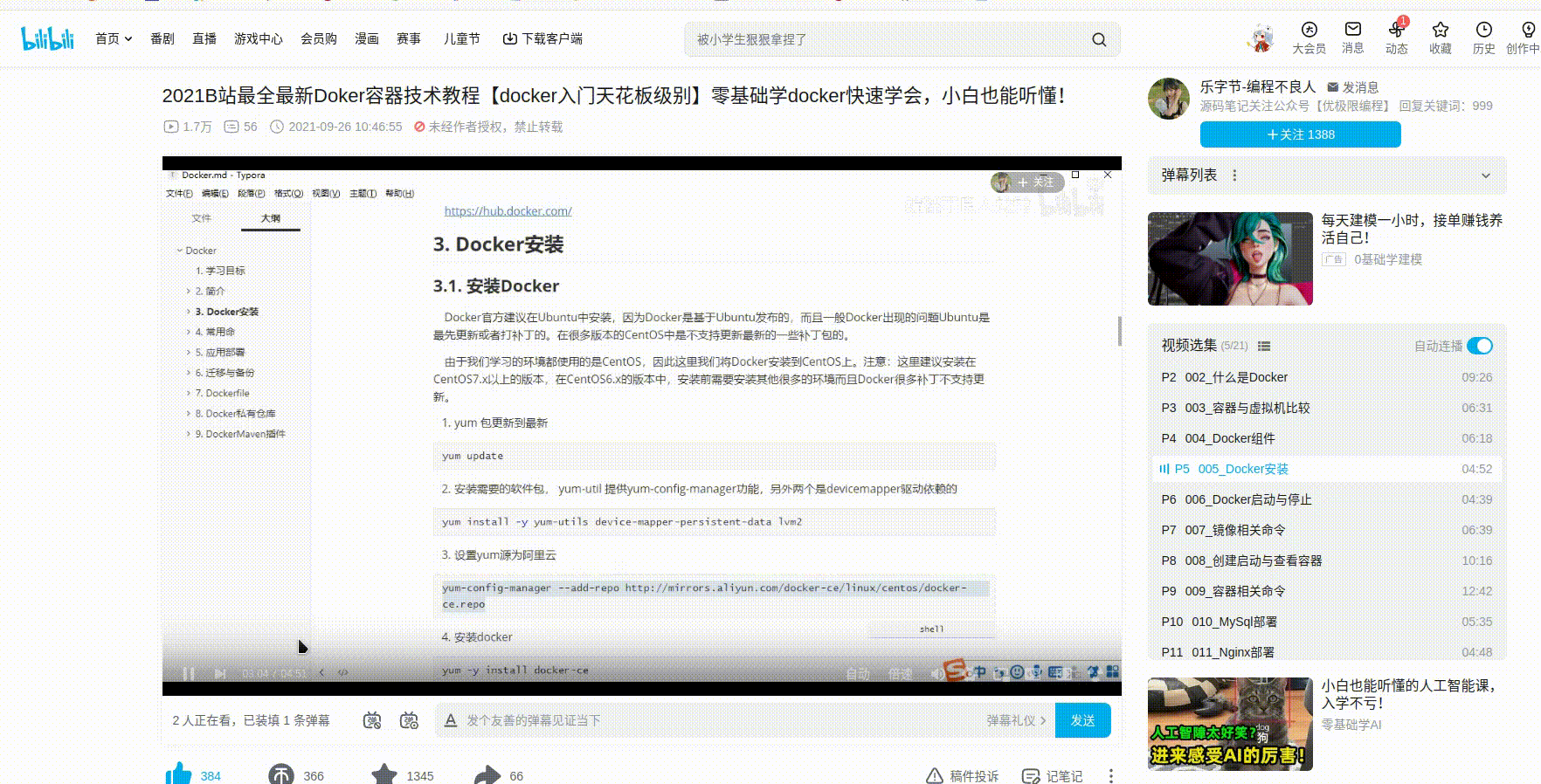Image resolution: width=1541 pixels, height=784 pixels.
Task: Open the 记笔记 notes icon
Action: (x=1031, y=776)
